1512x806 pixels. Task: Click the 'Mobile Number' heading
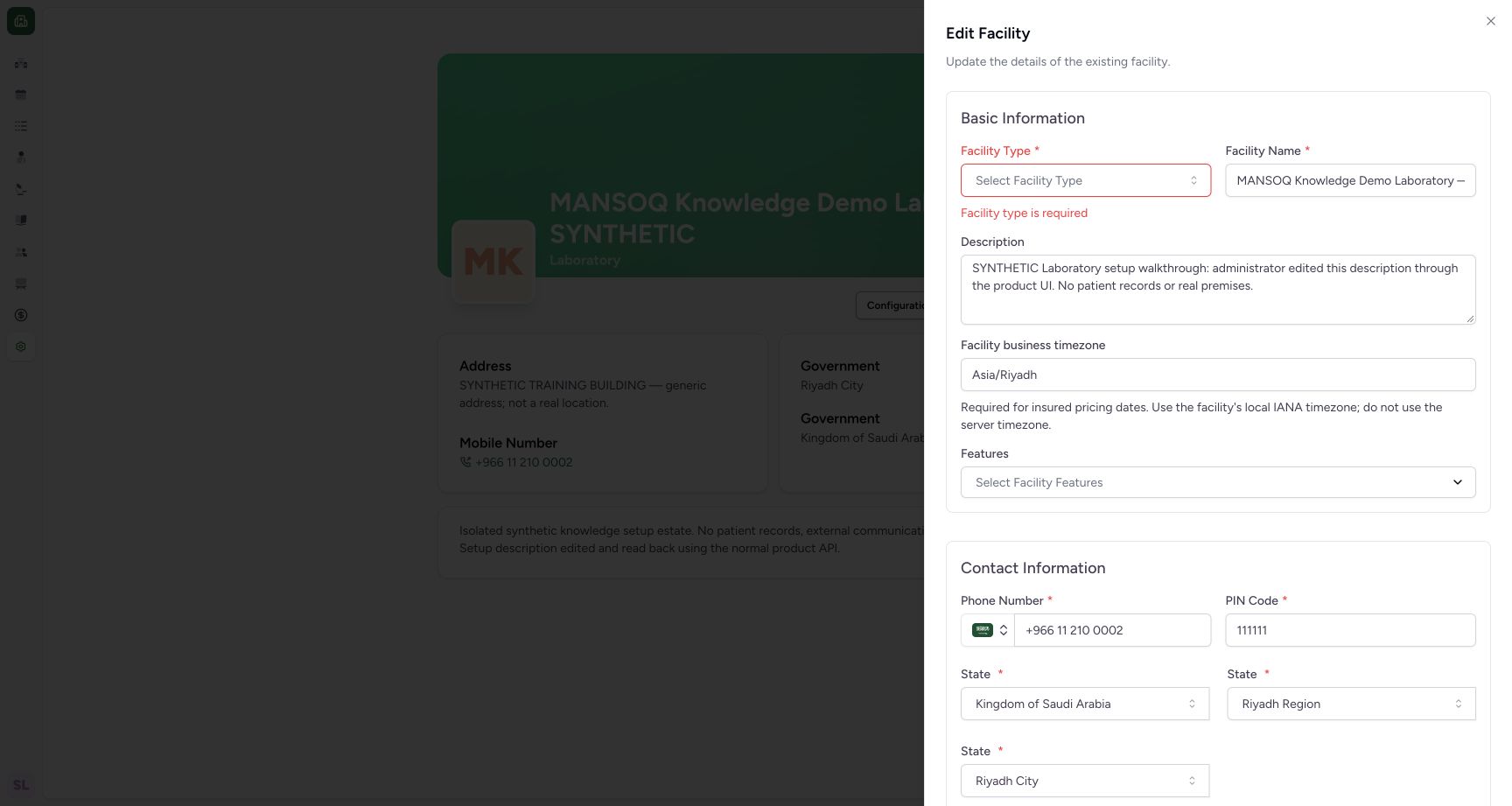click(x=508, y=443)
